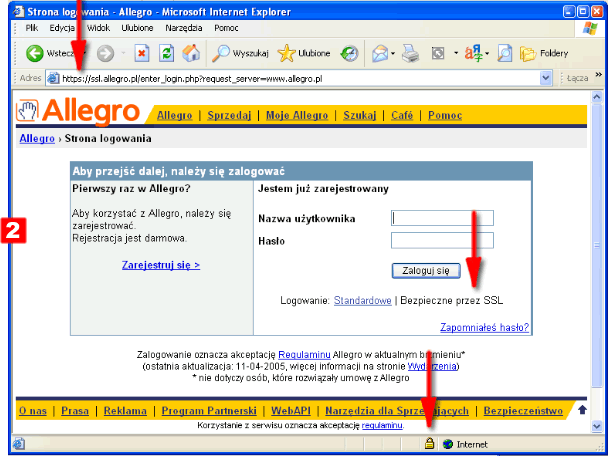Expand the address bar dropdown

tap(546, 78)
